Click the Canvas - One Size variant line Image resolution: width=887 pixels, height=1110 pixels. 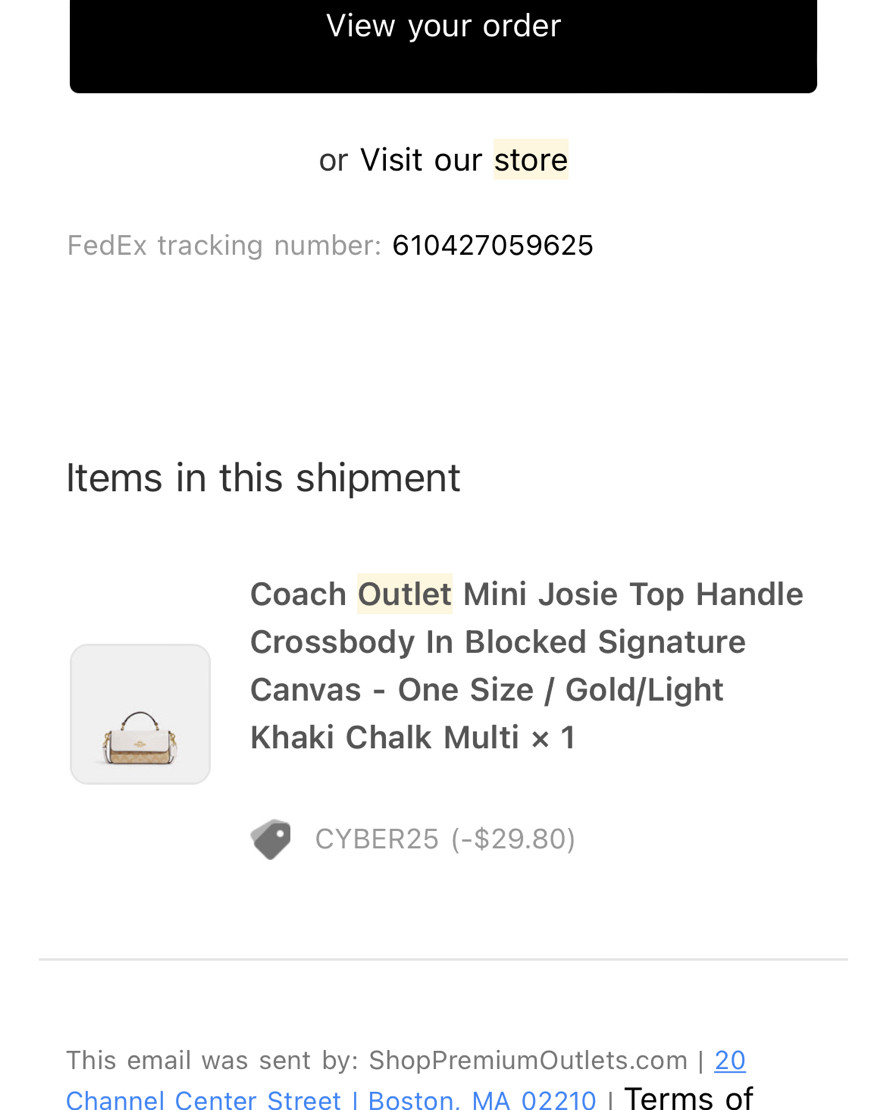[486, 690]
